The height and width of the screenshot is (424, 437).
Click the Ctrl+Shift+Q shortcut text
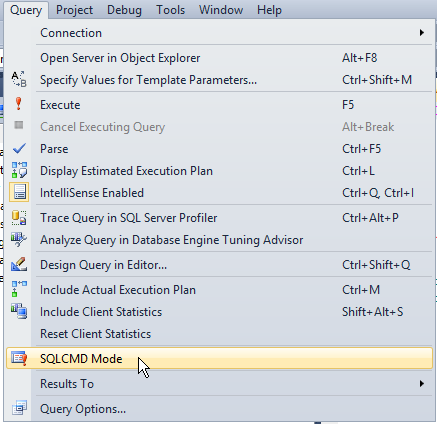click(x=376, y=265)
